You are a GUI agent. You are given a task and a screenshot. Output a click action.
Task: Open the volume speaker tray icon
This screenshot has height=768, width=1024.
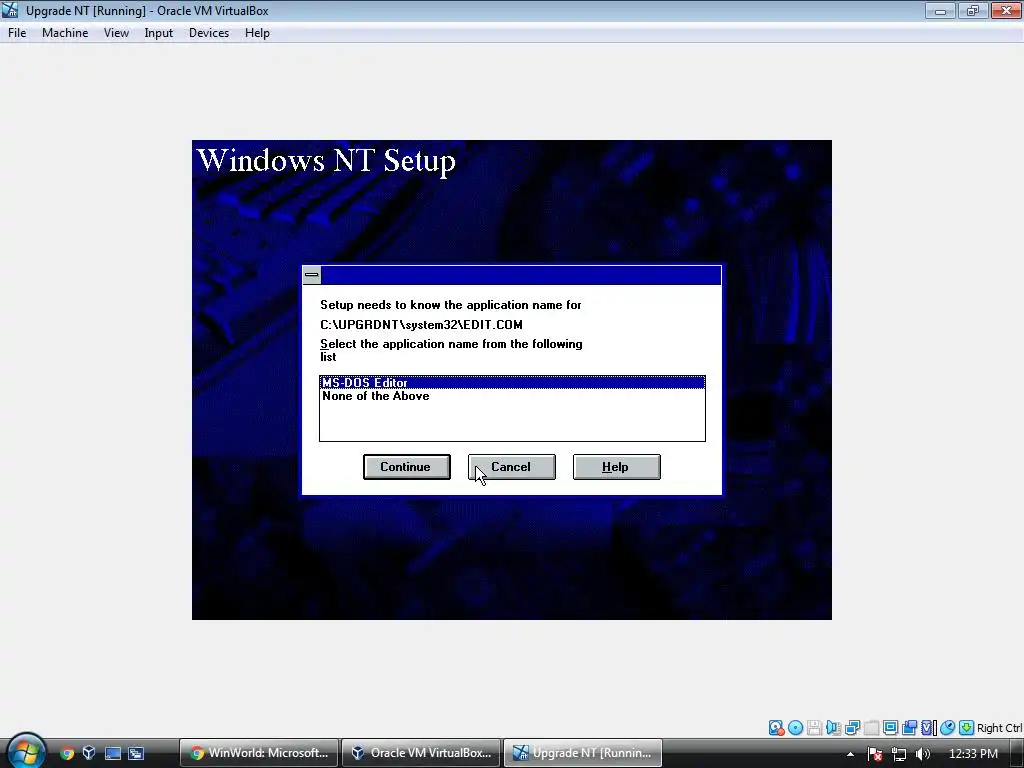click(x=923, y=754)
